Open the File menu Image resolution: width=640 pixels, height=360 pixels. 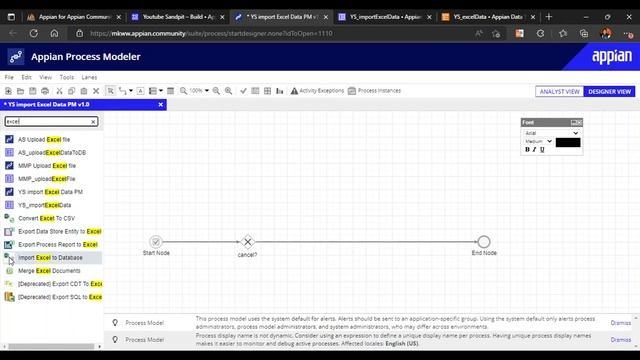click(9, 77)
